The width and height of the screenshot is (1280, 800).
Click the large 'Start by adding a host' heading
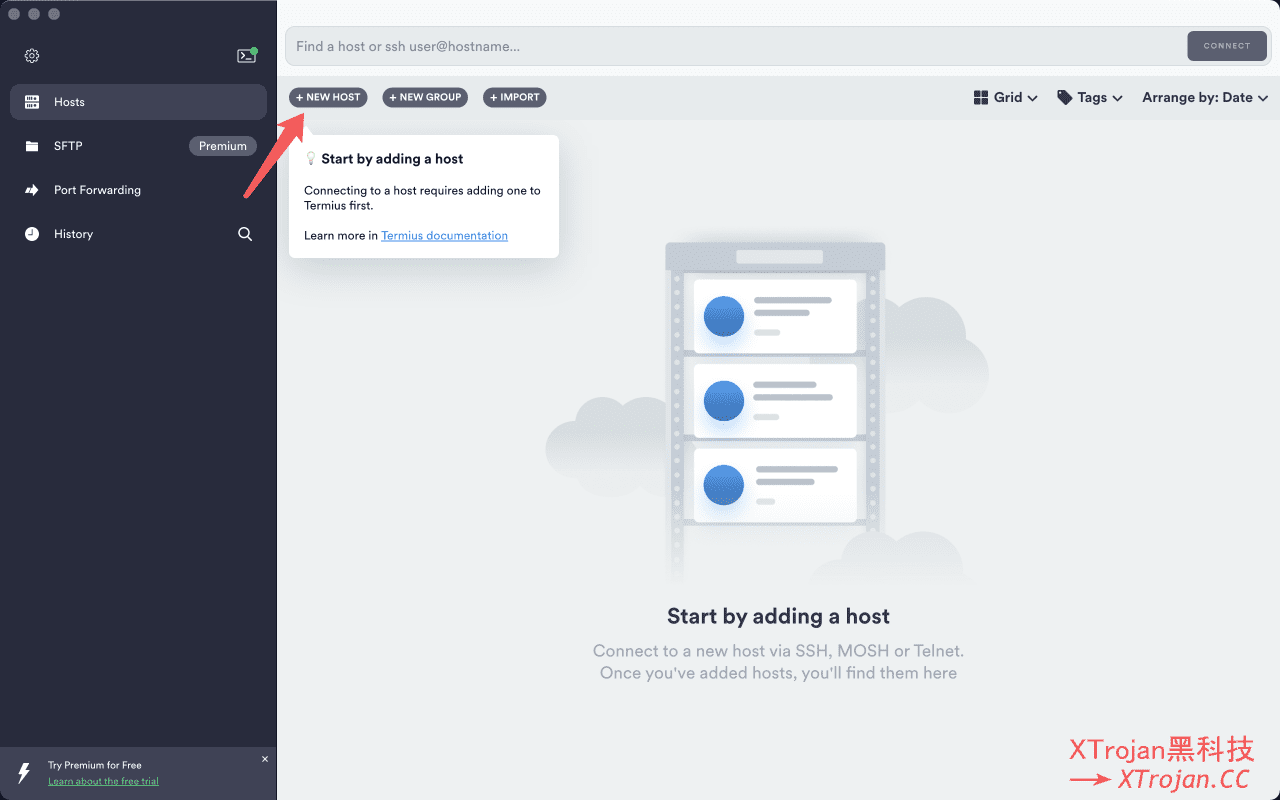(778, 616)
